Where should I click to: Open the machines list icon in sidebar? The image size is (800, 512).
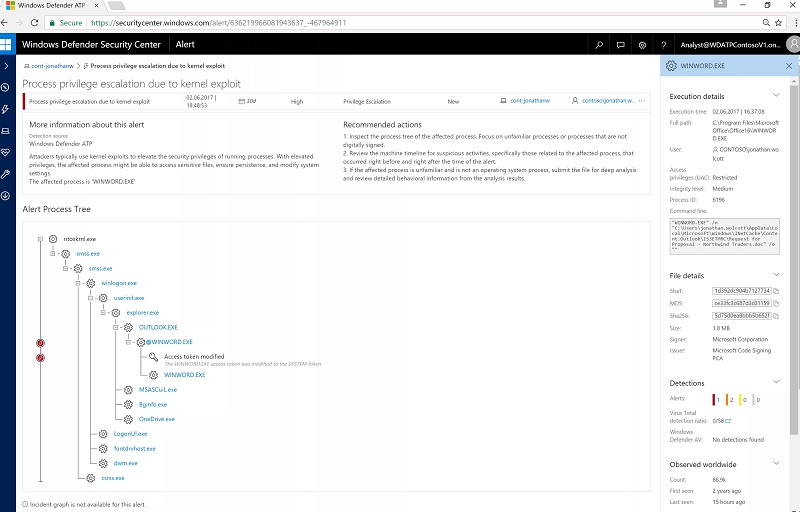pyautogui.click(x=6, y=131)
